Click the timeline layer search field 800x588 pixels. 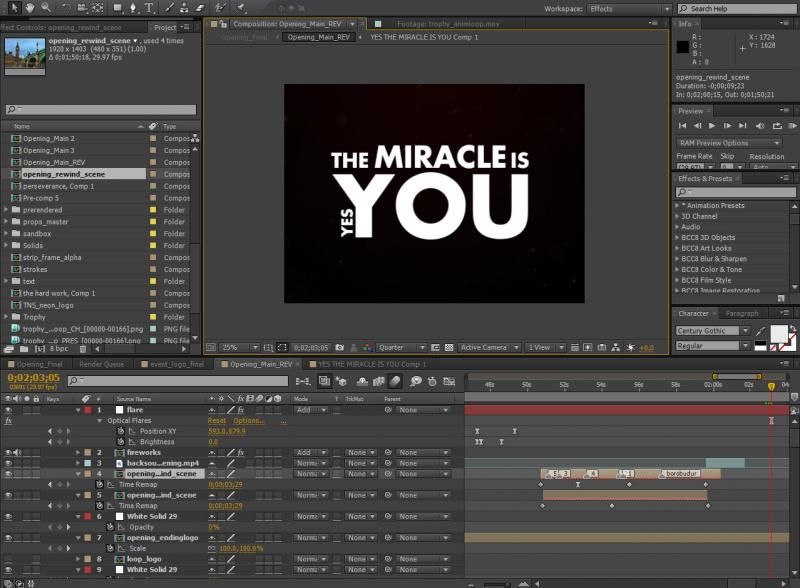pos(178,381)
